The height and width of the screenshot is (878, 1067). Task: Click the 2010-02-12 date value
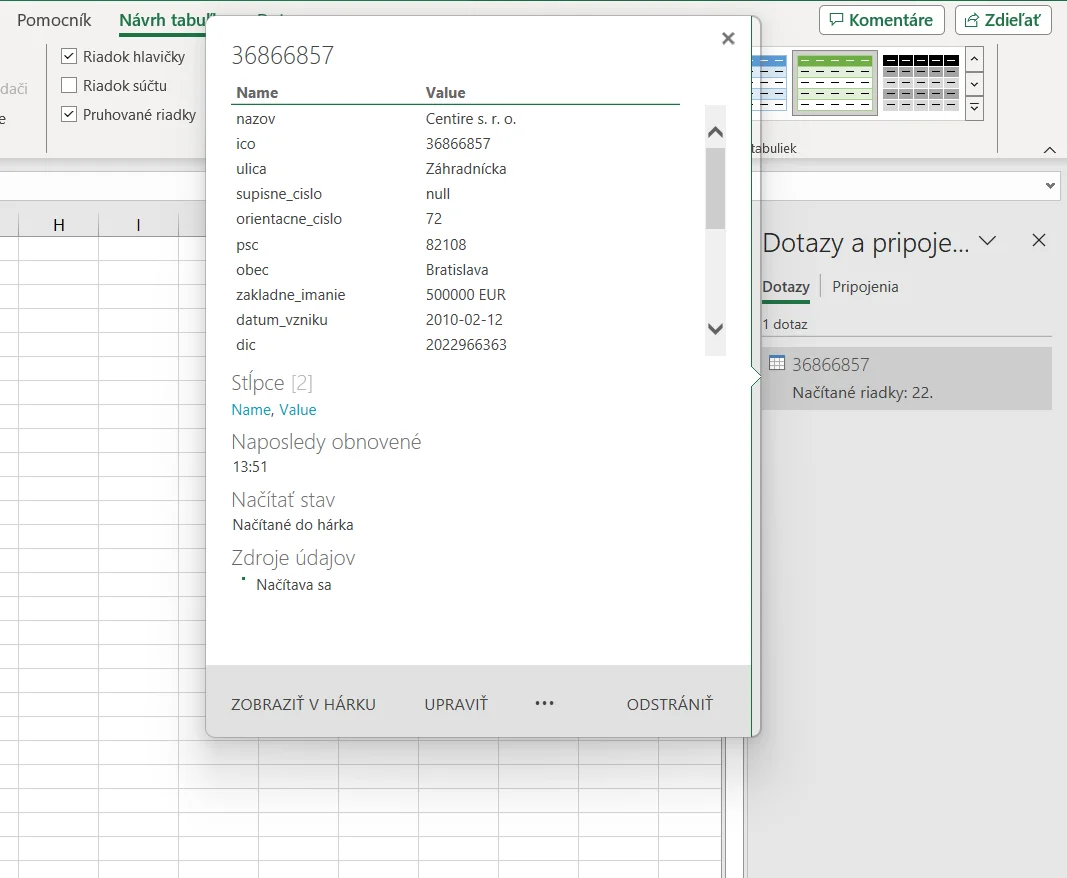(x=464, y=320)
